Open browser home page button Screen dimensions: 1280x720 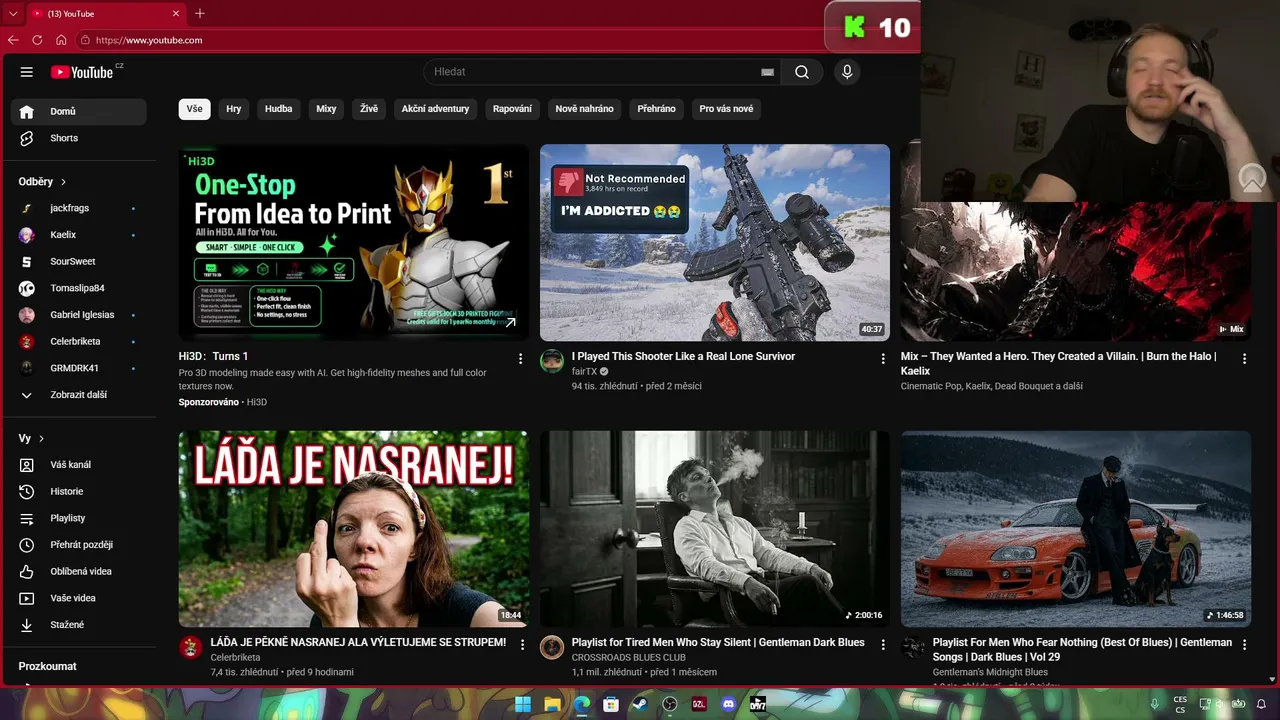tap(61, 40)
